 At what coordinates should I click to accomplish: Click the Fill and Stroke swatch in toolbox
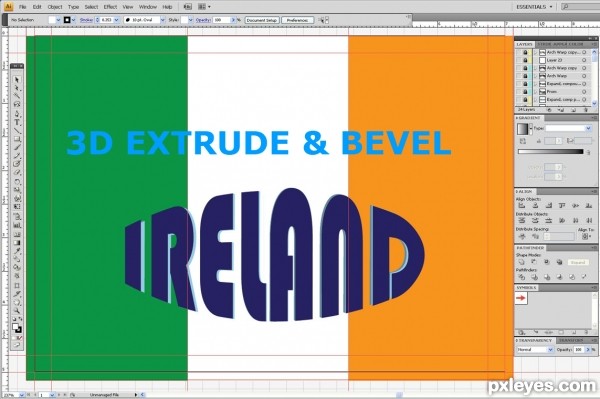[x=17, y=328]
